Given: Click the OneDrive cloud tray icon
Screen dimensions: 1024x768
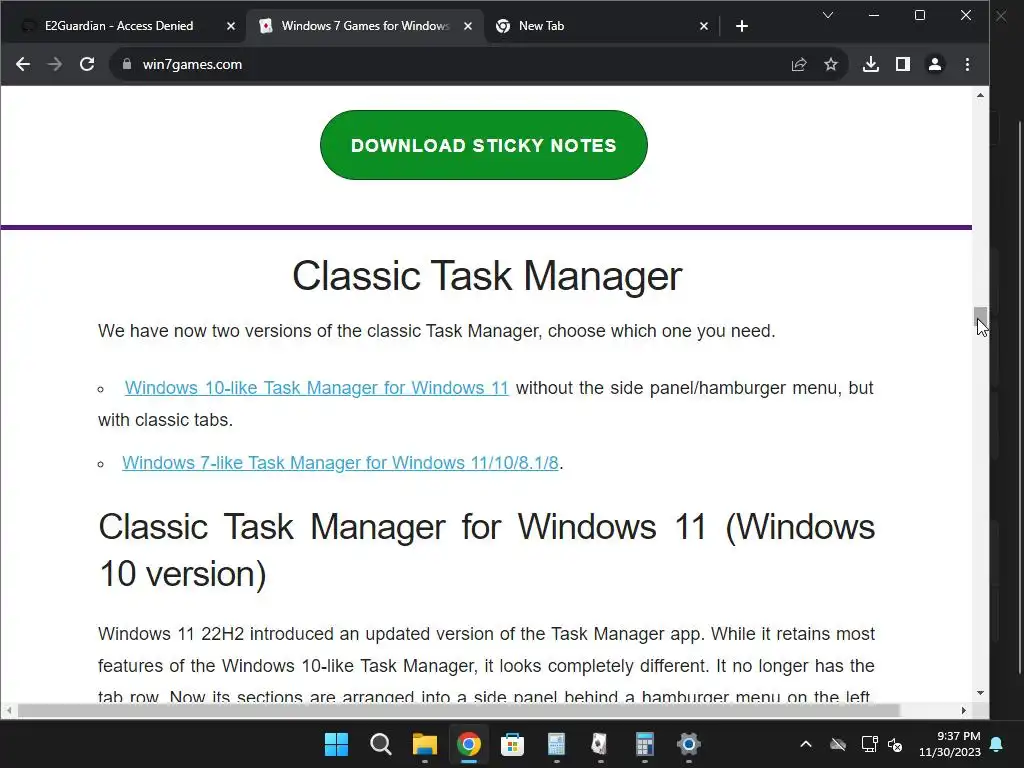Looking at the screenshot, I should (x=838, y=744).
